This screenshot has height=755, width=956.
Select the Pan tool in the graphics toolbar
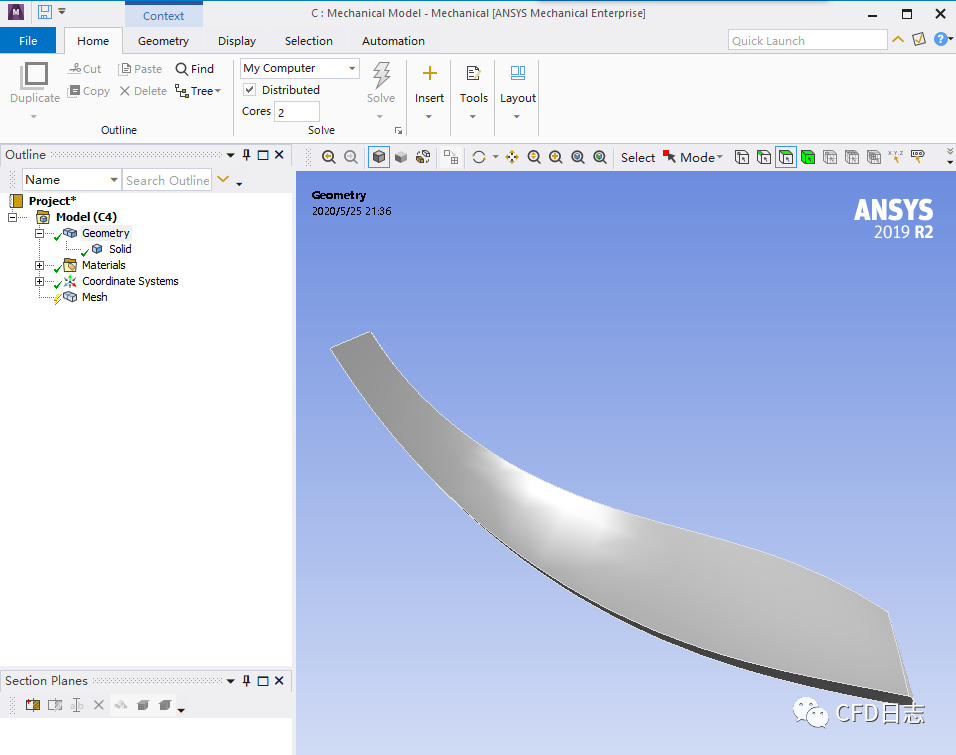510,157
